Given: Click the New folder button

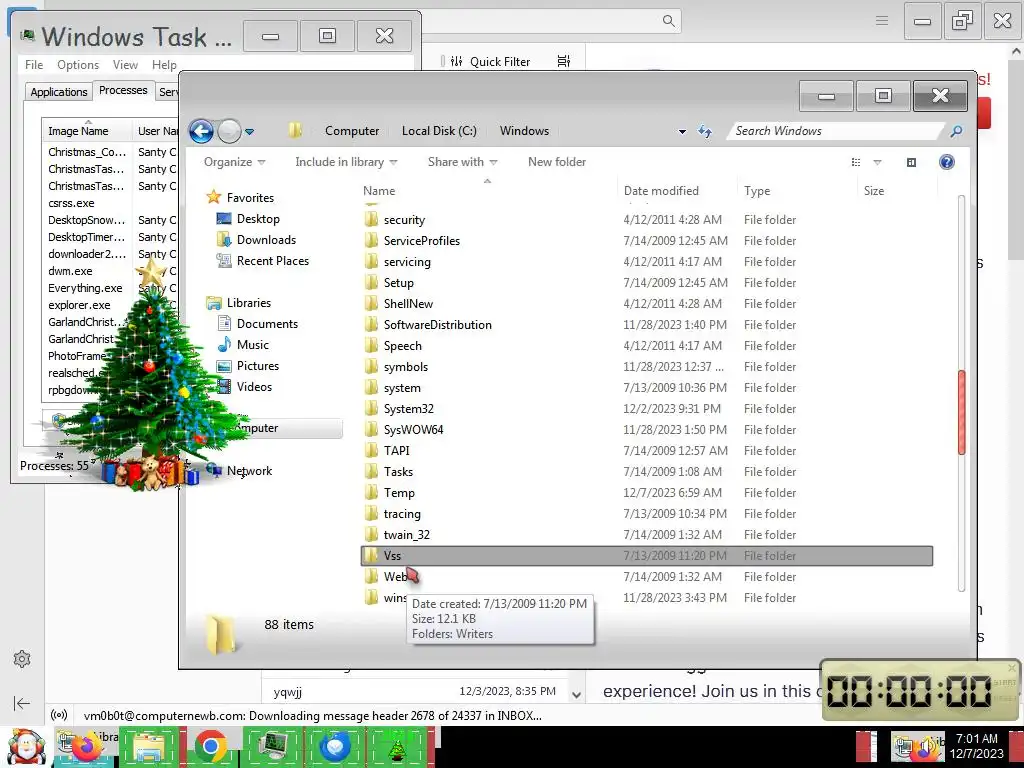Looking at the screenshot, I should point(557,162).
